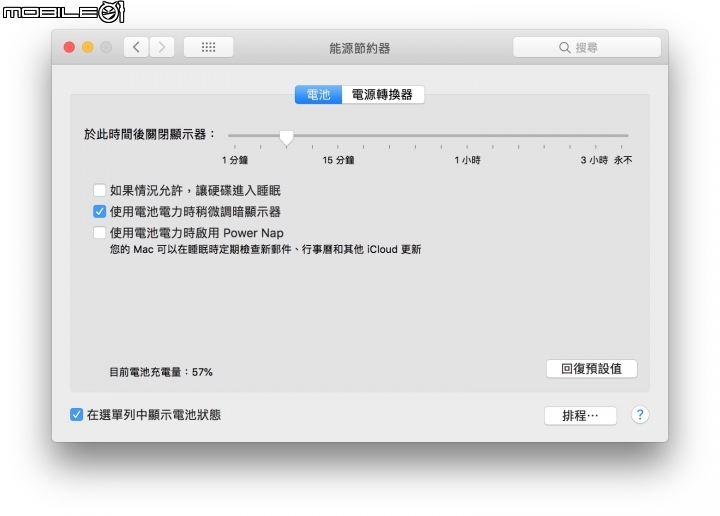Screen dimensions: 720x516
Task: Enable Power Nap on battery checkbox
Action: (x=99, y=232)
